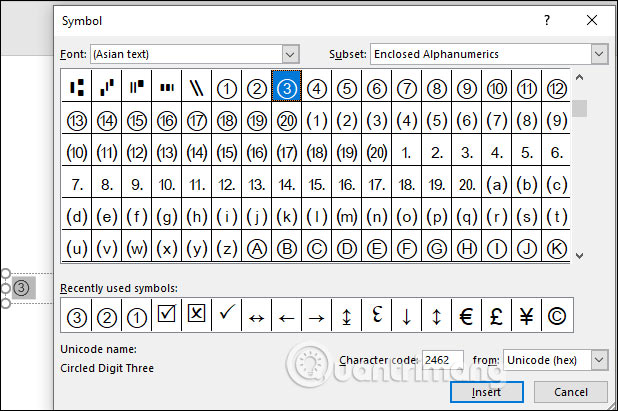Select the circled digit 3 symbol in grid
This screenshot has height=411, width=618.
(287, 88)
